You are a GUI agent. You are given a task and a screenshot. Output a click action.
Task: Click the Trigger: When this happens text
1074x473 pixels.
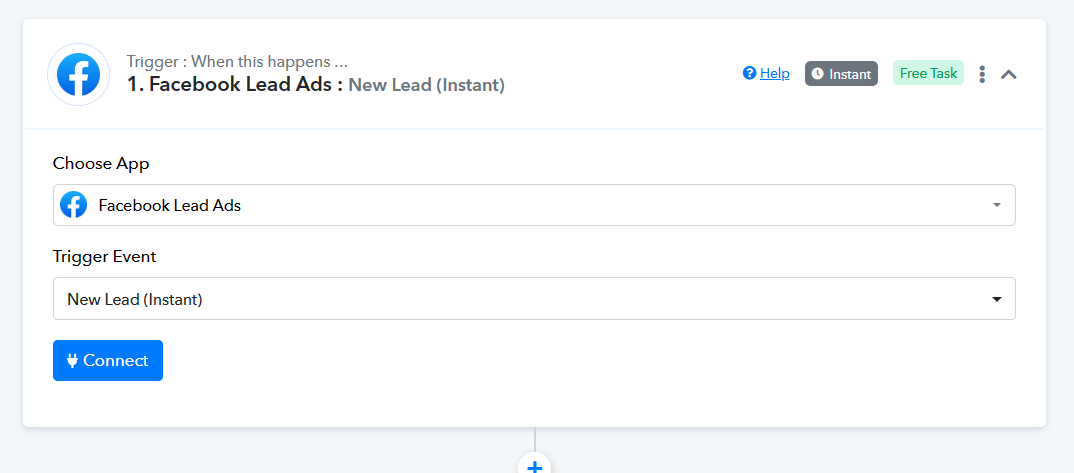click(238, 61)
